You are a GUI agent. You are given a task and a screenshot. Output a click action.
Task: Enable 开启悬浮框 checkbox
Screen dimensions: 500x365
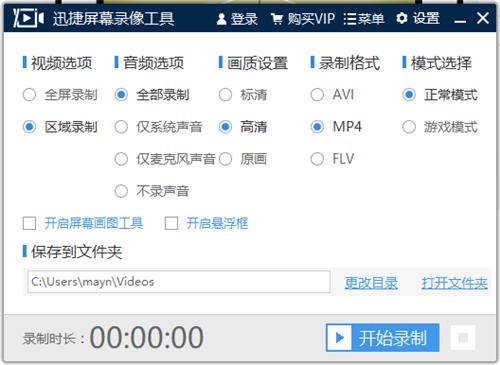(171, 223)
